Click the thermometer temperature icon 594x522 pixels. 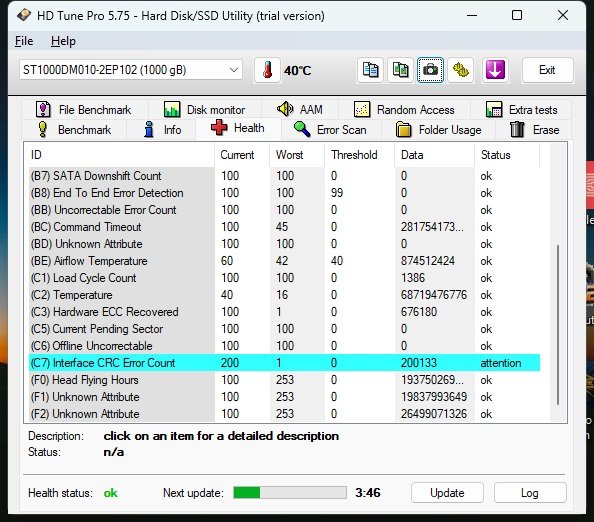pyautogui.click(x=267, y=70)
